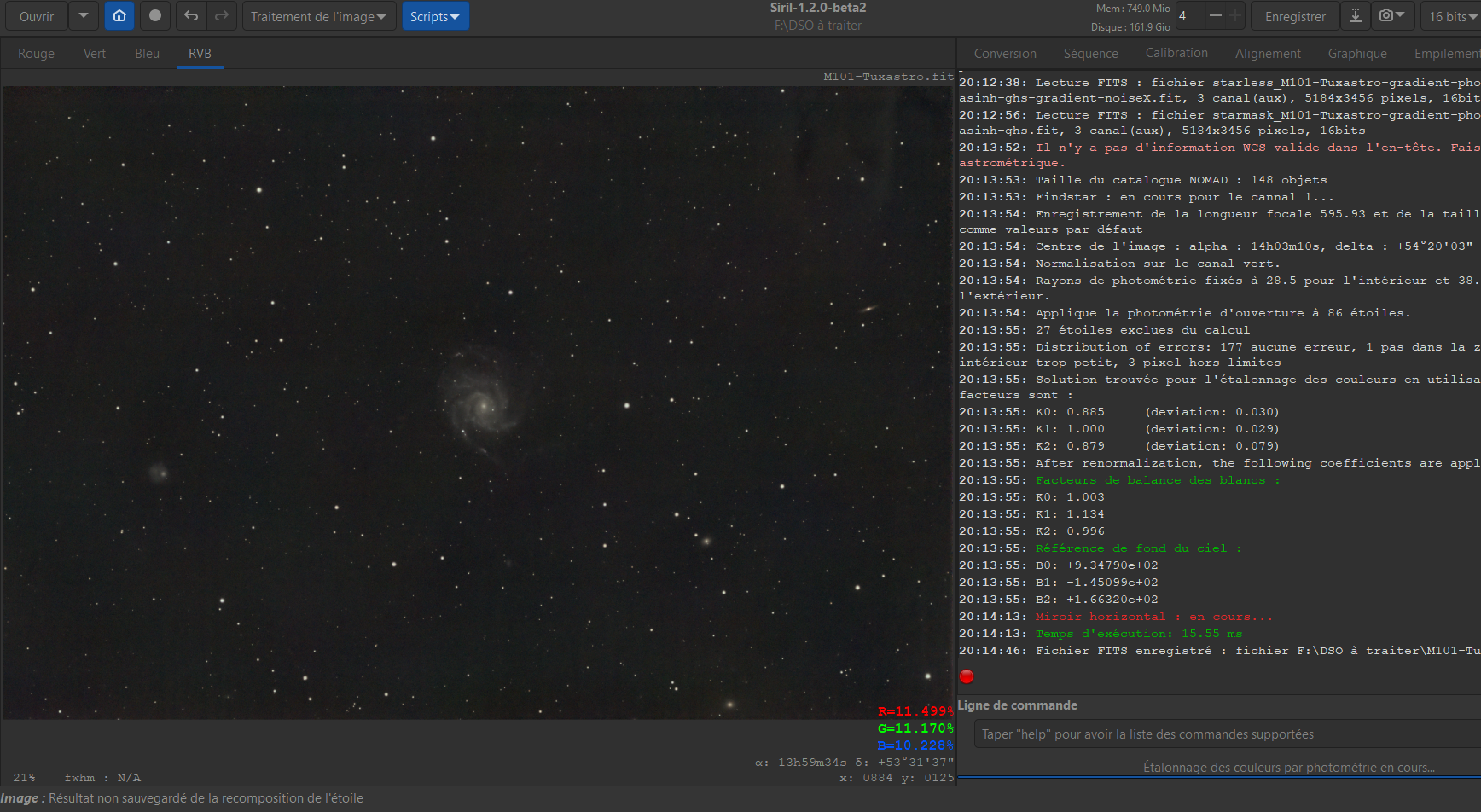
Task: Click the Disque: 161.9 Gio indicator
Action: [1130, 27]
